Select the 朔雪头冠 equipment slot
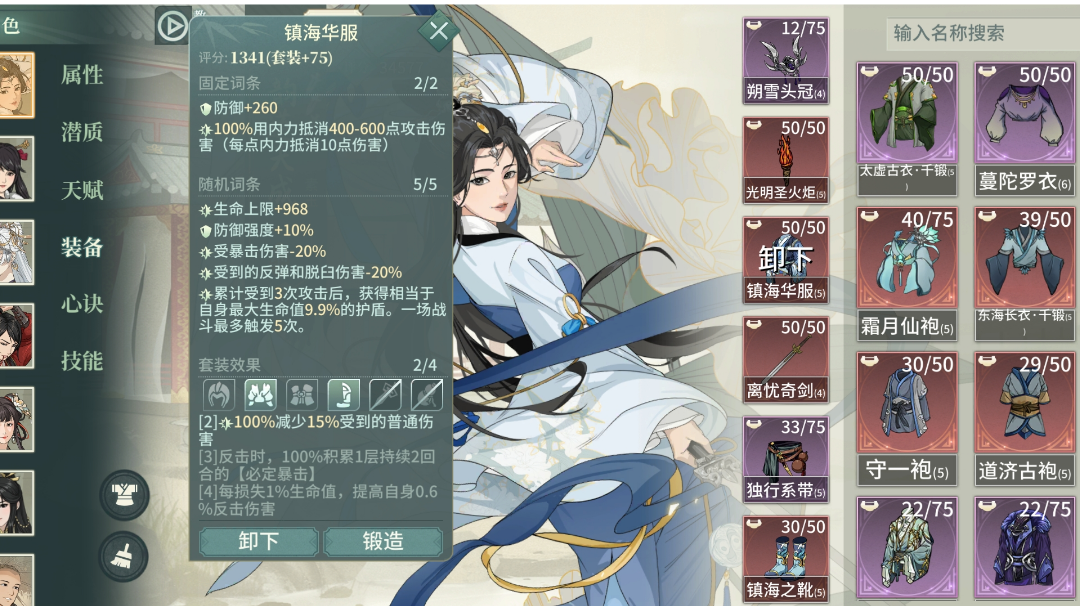1080x606 pixels. pyautogui.click(x=785, y=61)
